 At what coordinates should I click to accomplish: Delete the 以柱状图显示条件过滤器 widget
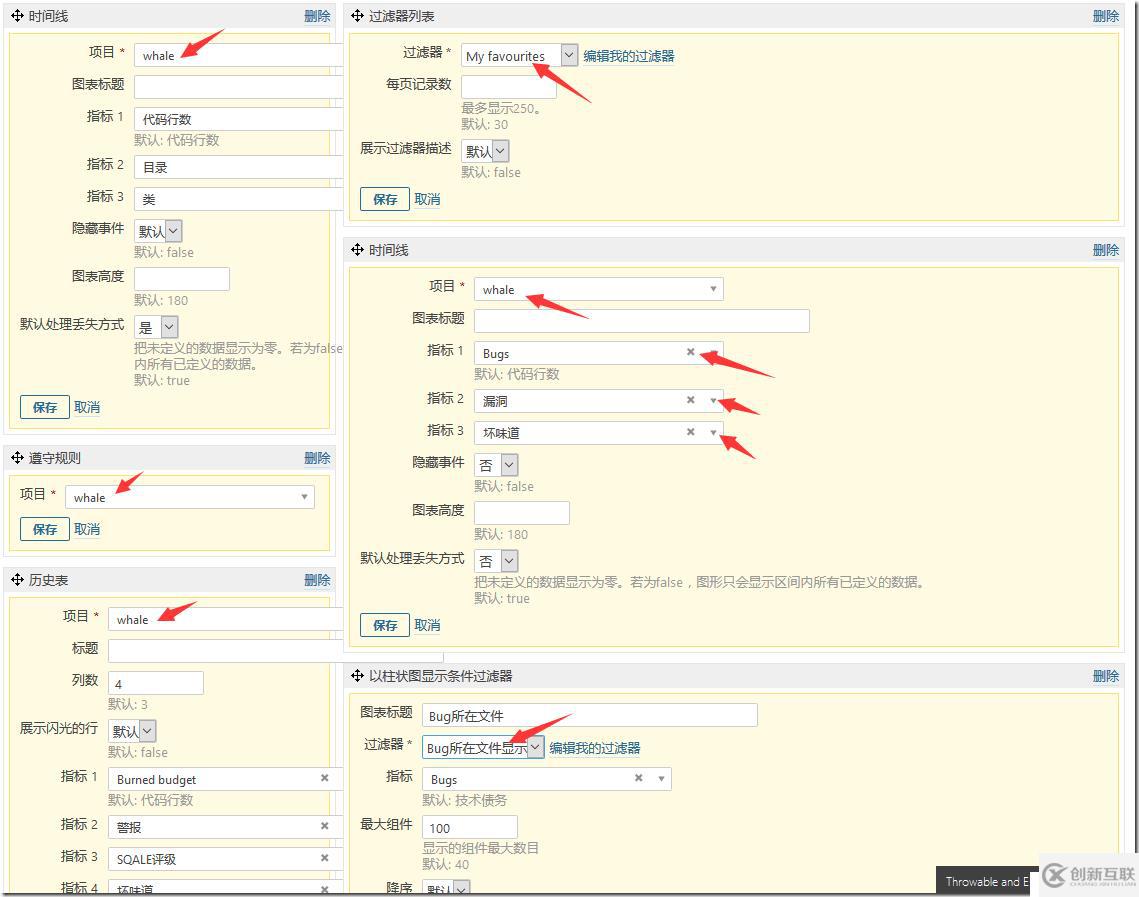(1106, 675)
